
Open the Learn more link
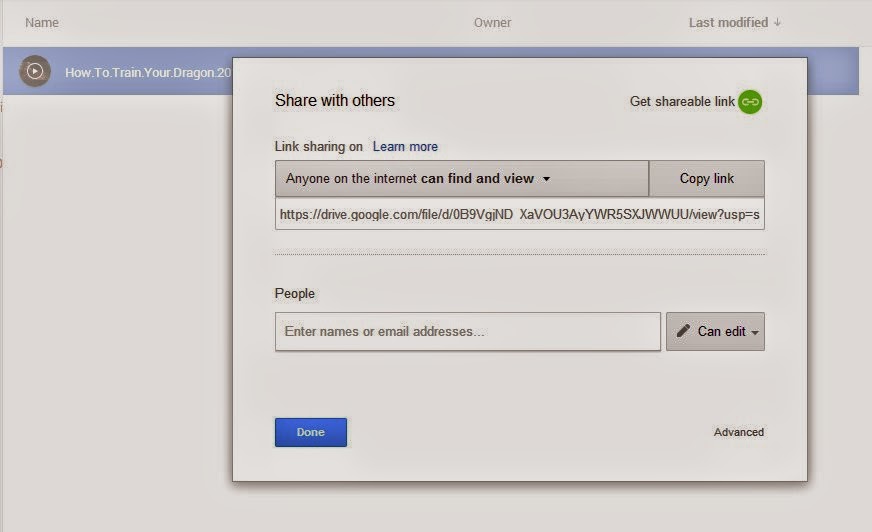(x=405, y=147)
